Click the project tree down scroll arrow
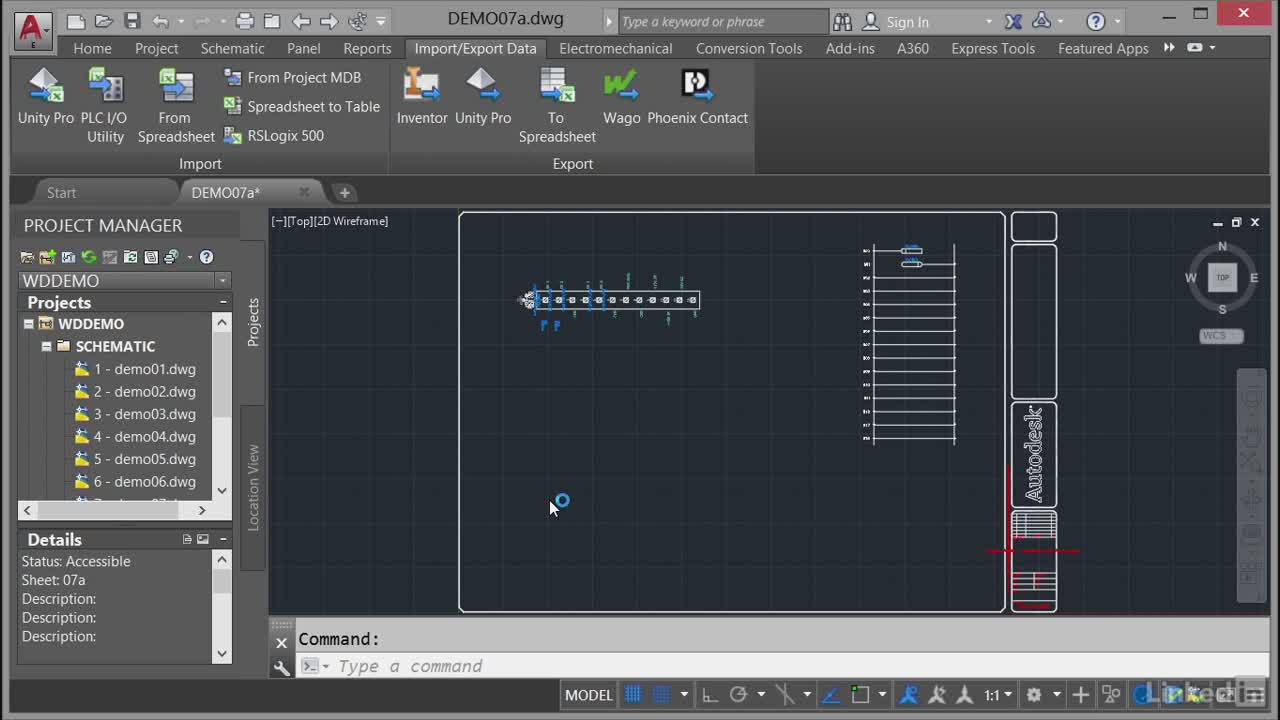 point(222,491)
